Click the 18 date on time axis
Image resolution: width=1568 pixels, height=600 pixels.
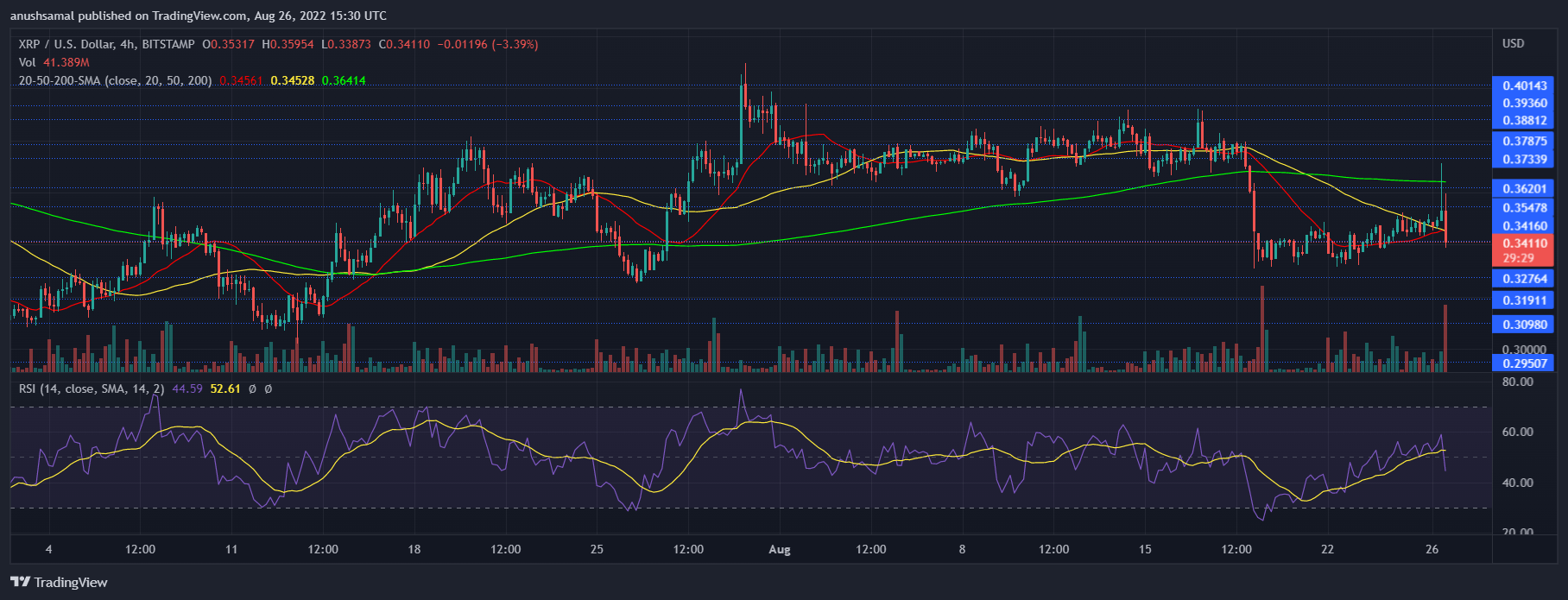(x=414, y=549)
